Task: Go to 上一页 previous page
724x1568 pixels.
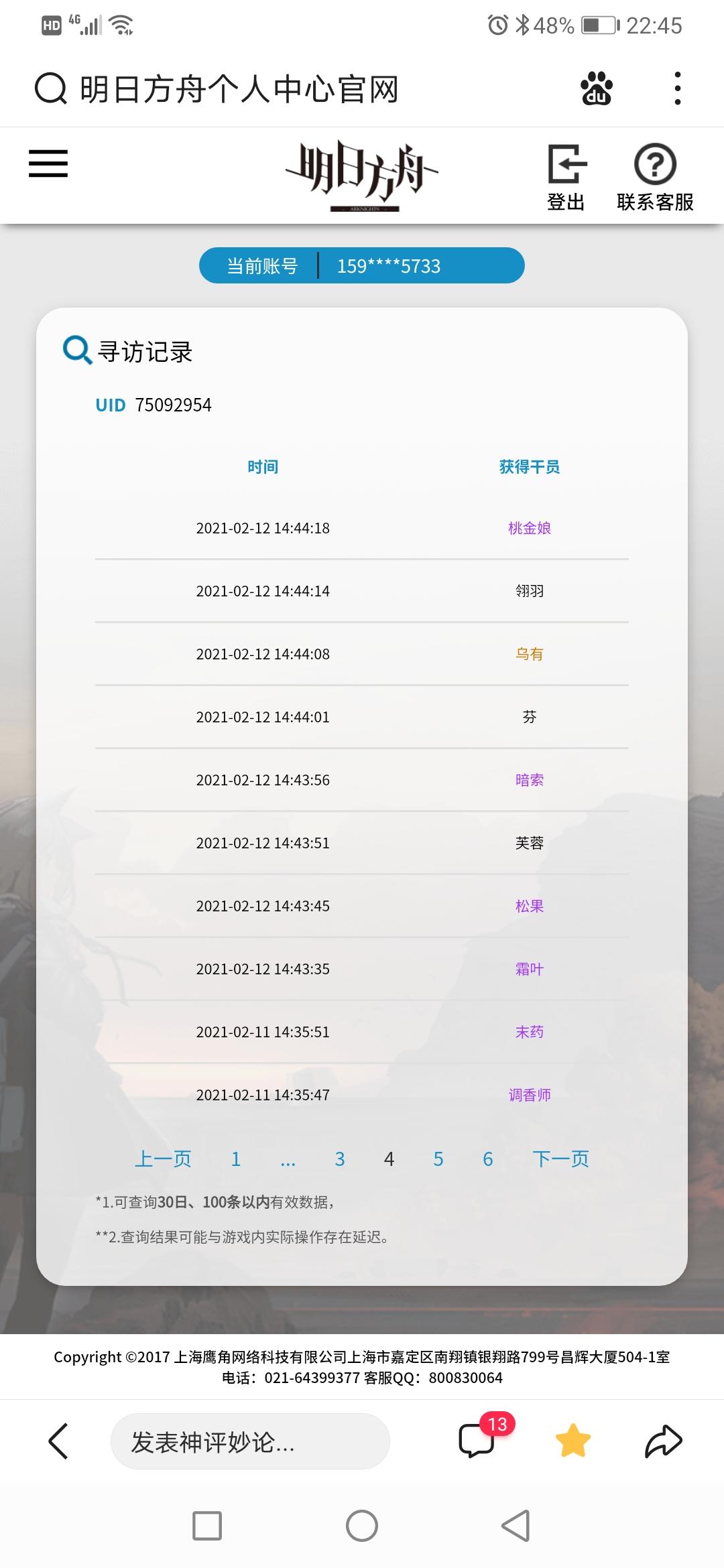Action: coord(163,1159)
